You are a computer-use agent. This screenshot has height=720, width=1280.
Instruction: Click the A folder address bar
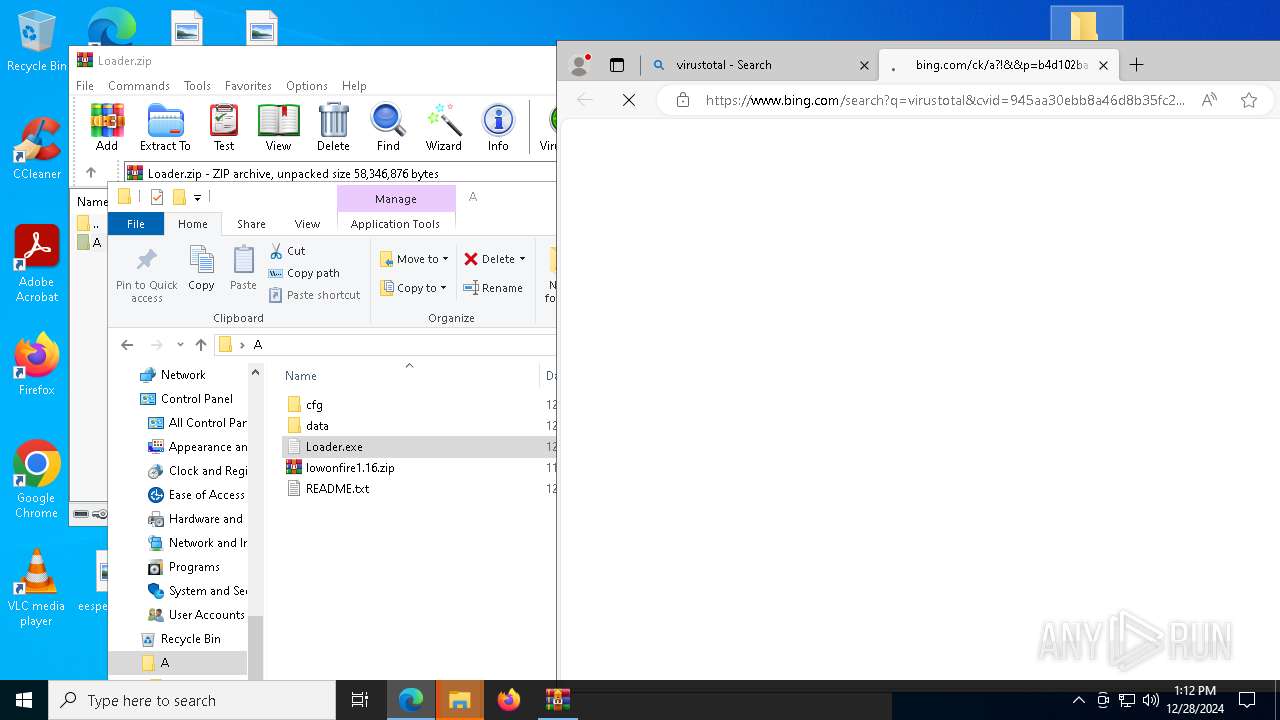386,345
